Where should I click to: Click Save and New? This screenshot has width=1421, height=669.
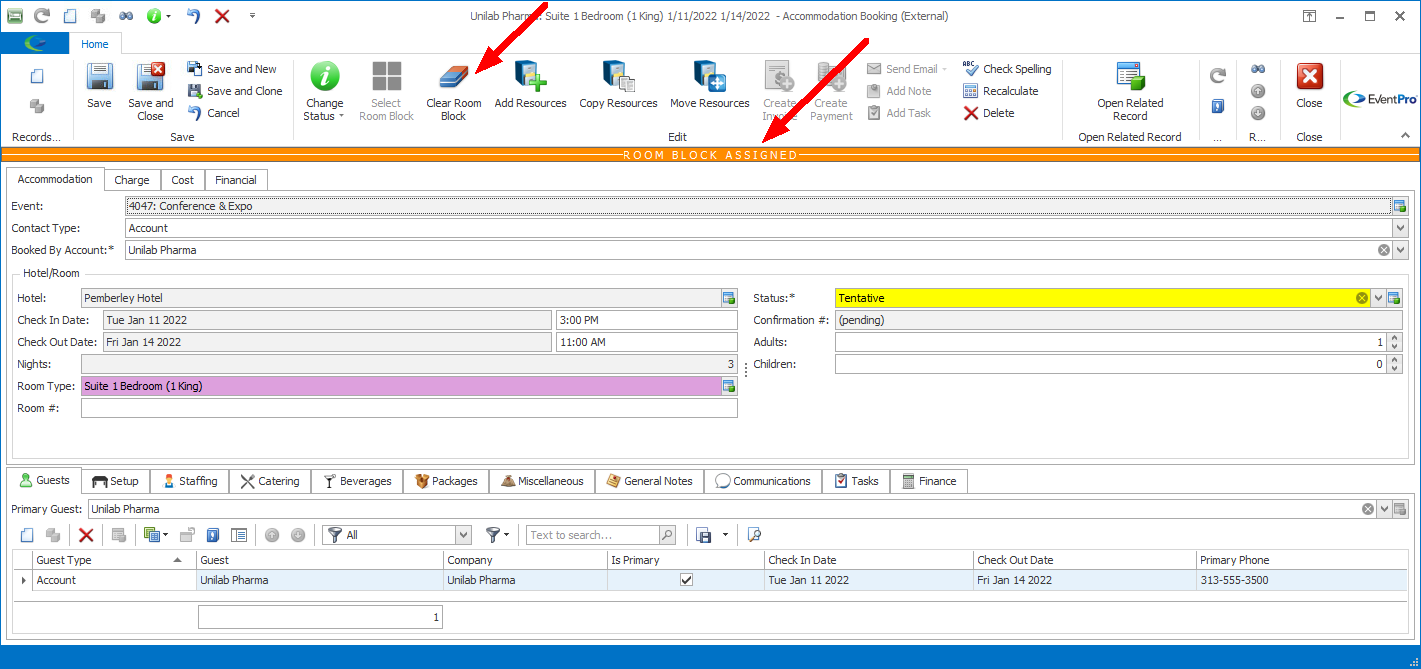point(232,69)
